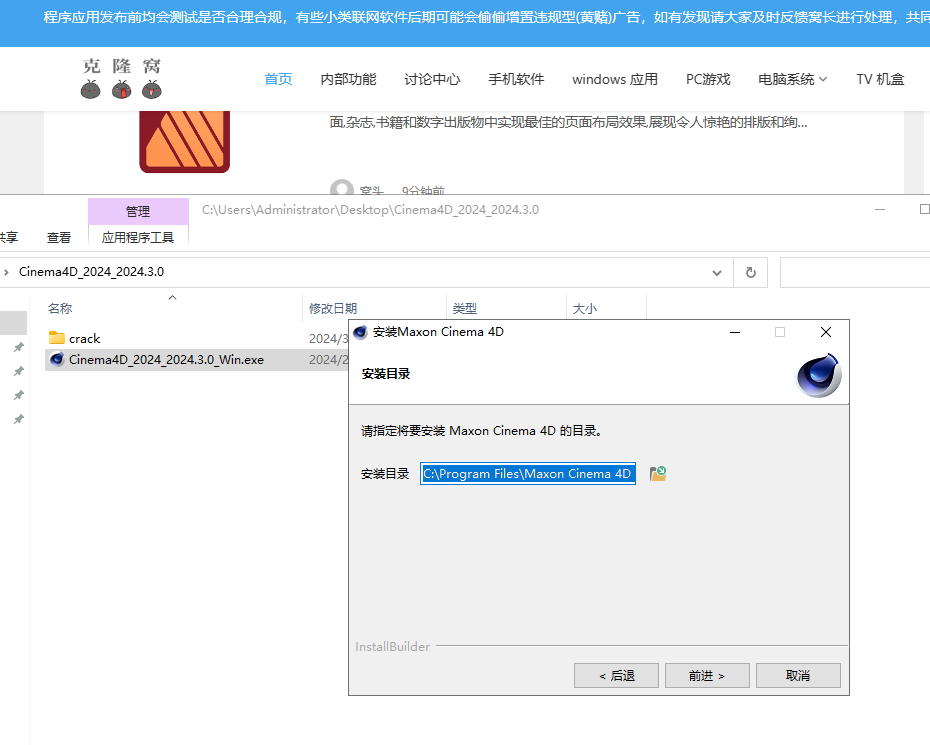Open the orange Affinity Publisher article thumbnail
This screenshot has width=930, height=745.
[184, 142]
